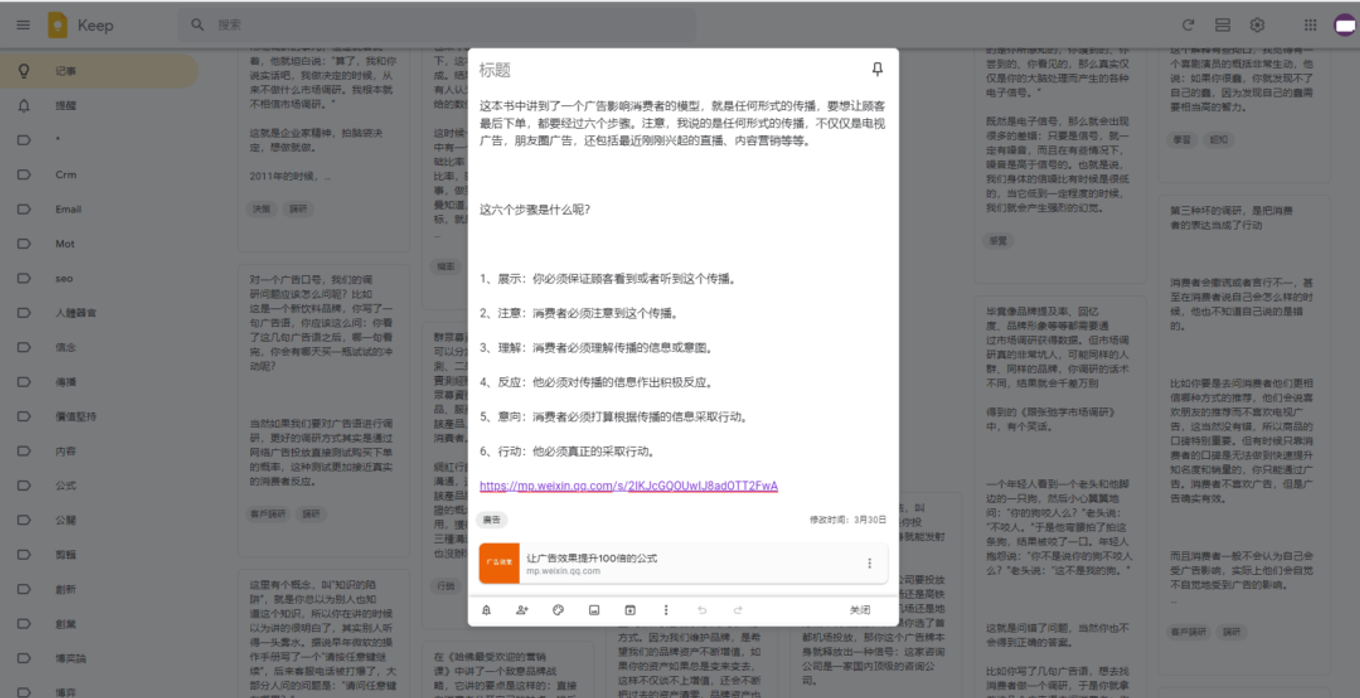Open the mp.weixin.qq.com link in the note
1360x698 pixels.
pos(629,486)
